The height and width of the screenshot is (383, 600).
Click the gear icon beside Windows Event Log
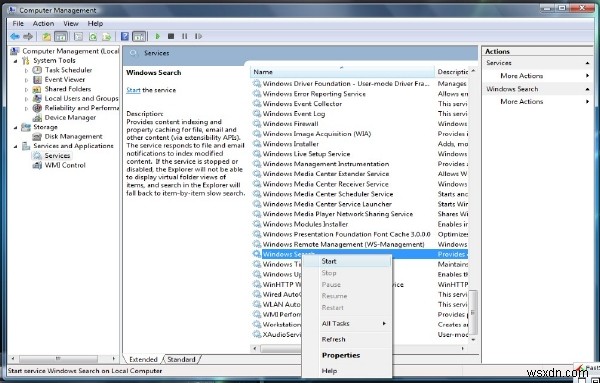coord(257,114)
